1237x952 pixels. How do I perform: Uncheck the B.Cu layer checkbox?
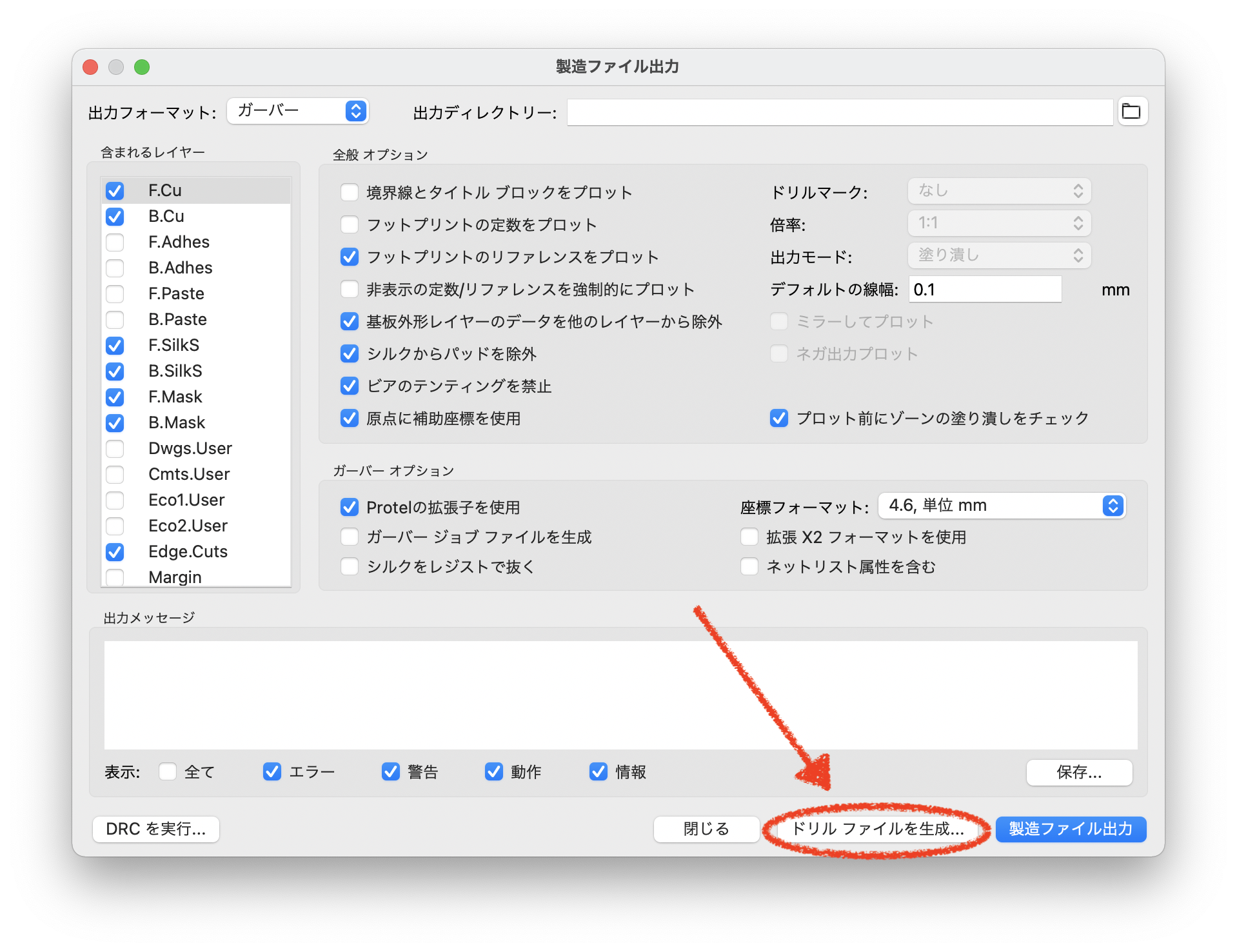tap(115, 217)
